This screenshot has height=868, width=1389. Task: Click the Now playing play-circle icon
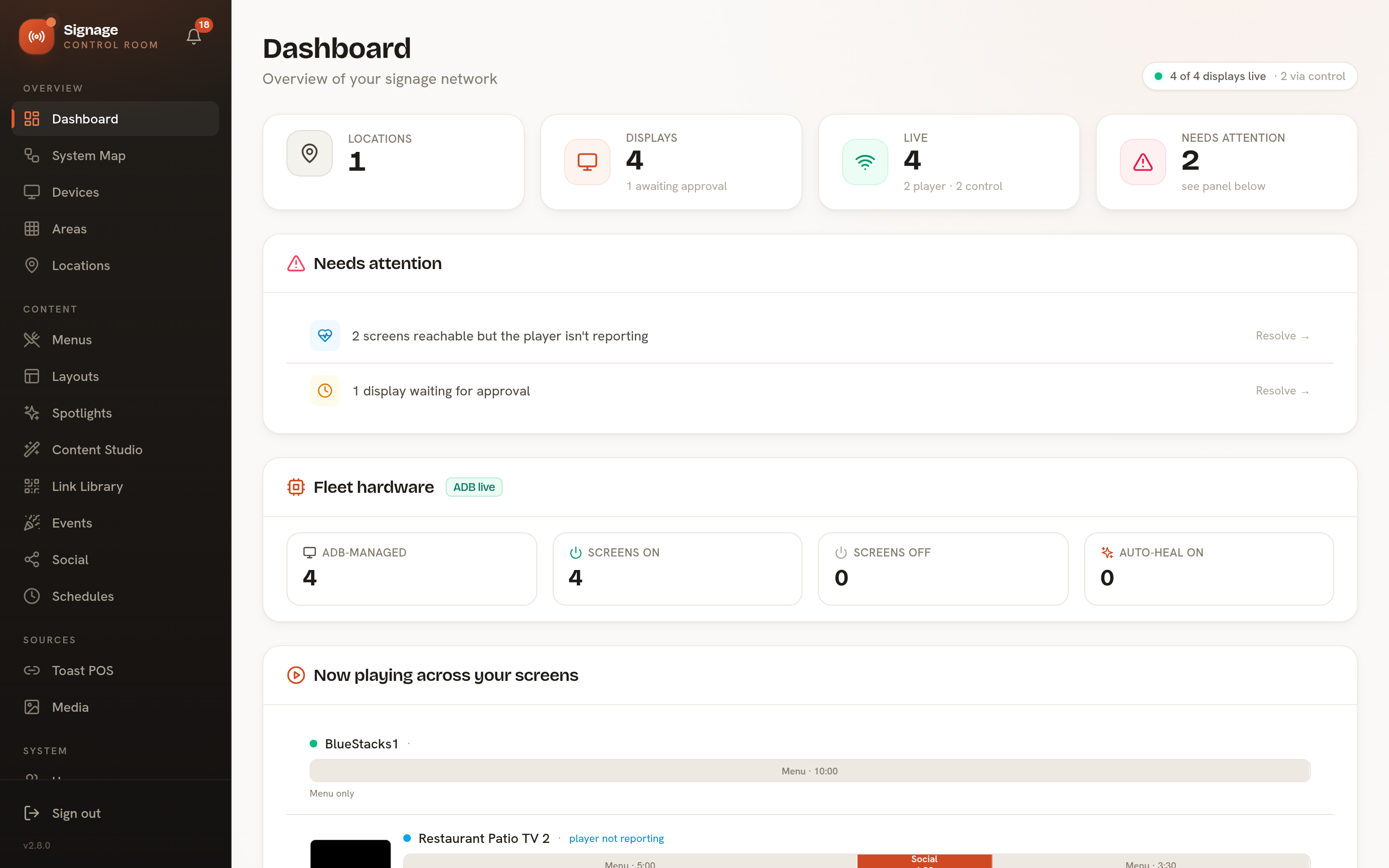click(296, 675)
